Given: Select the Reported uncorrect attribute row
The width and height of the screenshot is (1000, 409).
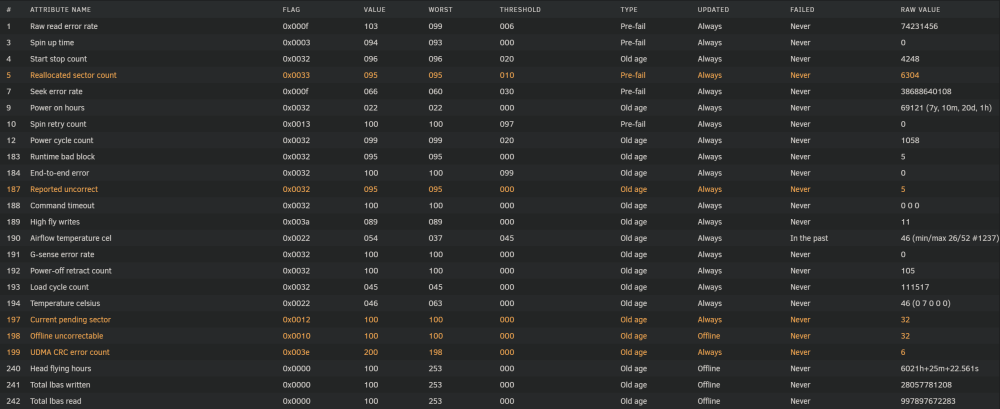Looking at the screenshot, I should 500,190.
